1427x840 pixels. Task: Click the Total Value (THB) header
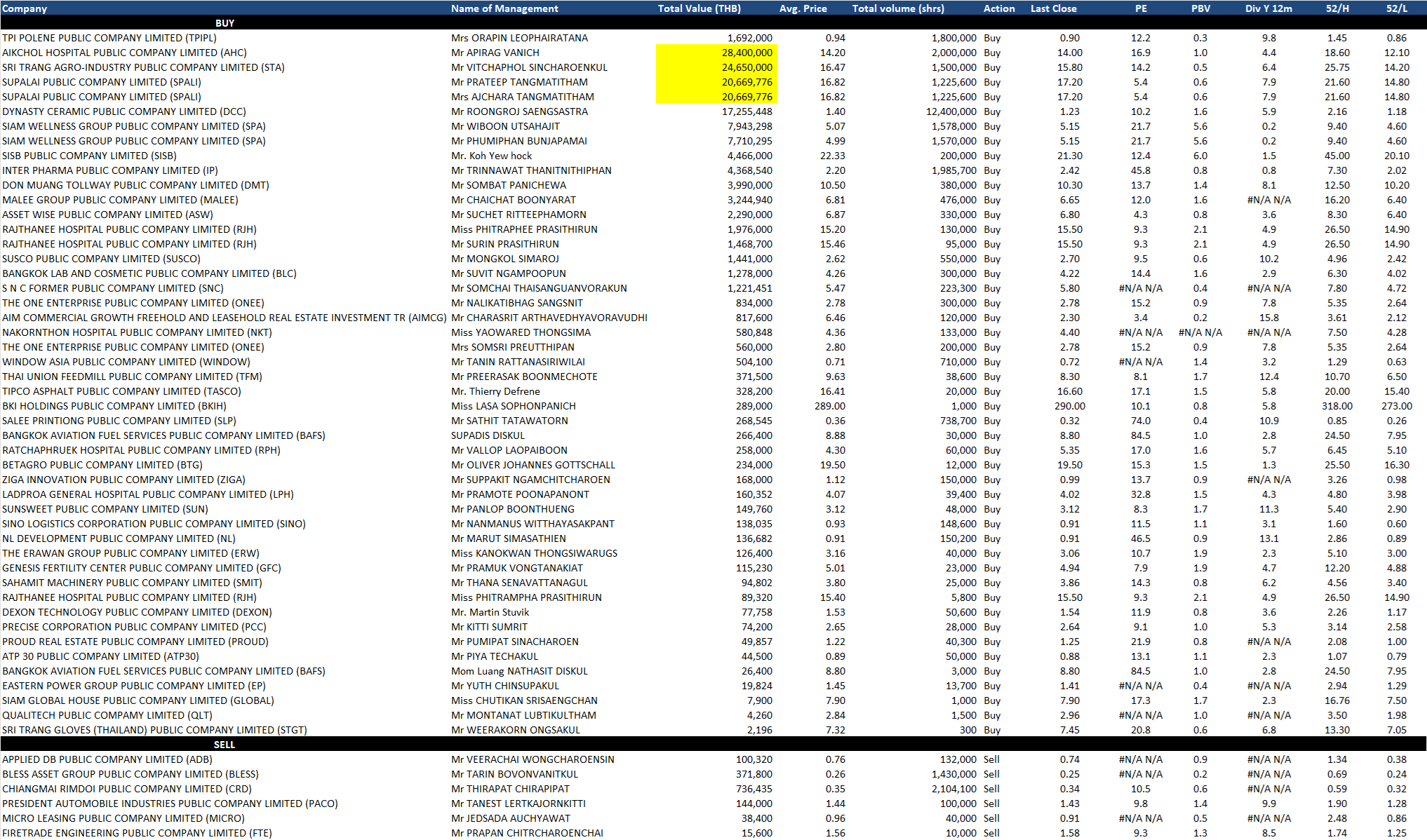pyautogui.click(x=699, y=8)
